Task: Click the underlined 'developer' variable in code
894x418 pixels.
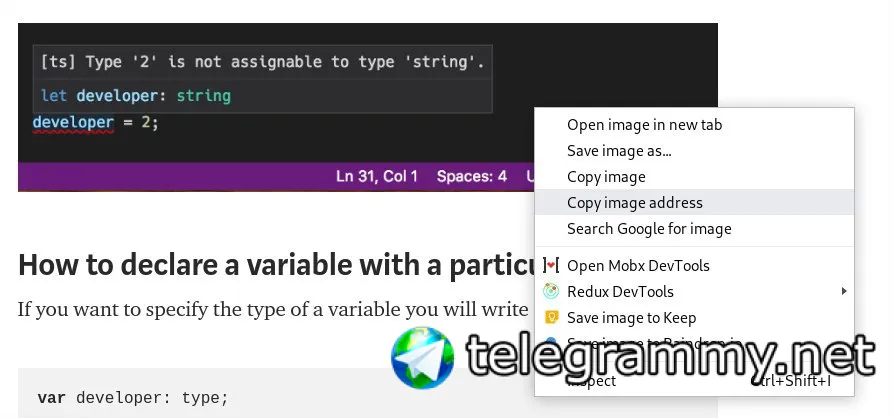Action: [x=73, y=122]
